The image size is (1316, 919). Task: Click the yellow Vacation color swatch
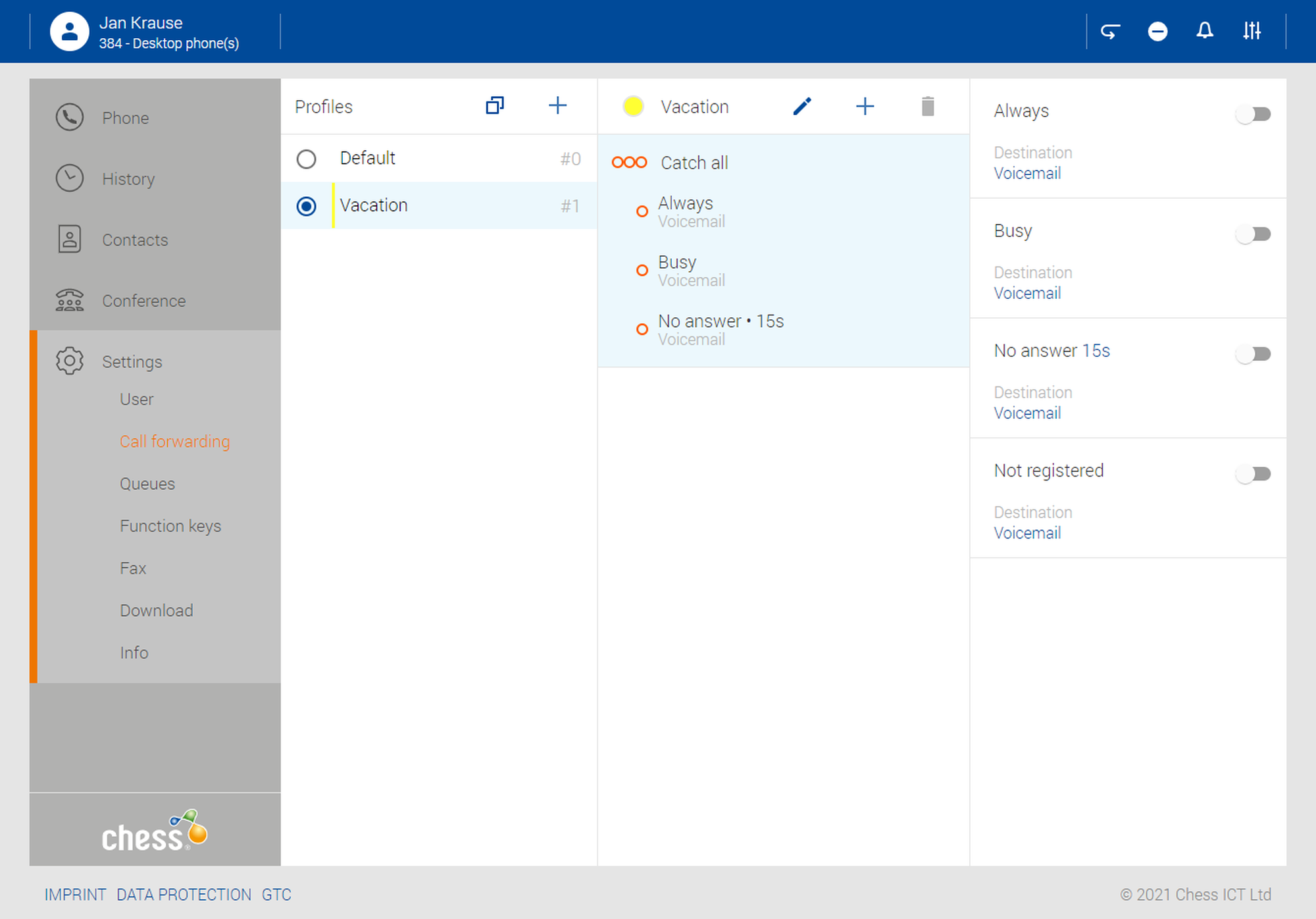[633, 107]
